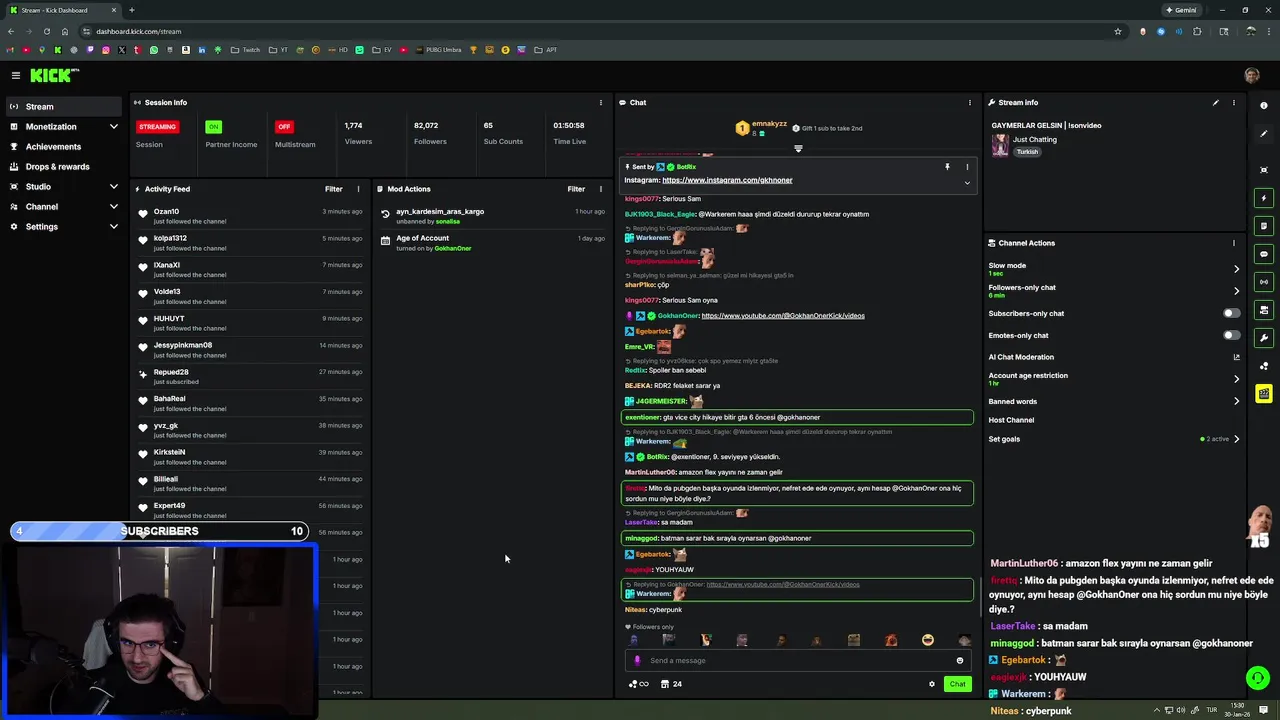Viewport: 1280px width, 720px height.
Task: Open Banned words chevron
Action: [x=1237, y=401]
